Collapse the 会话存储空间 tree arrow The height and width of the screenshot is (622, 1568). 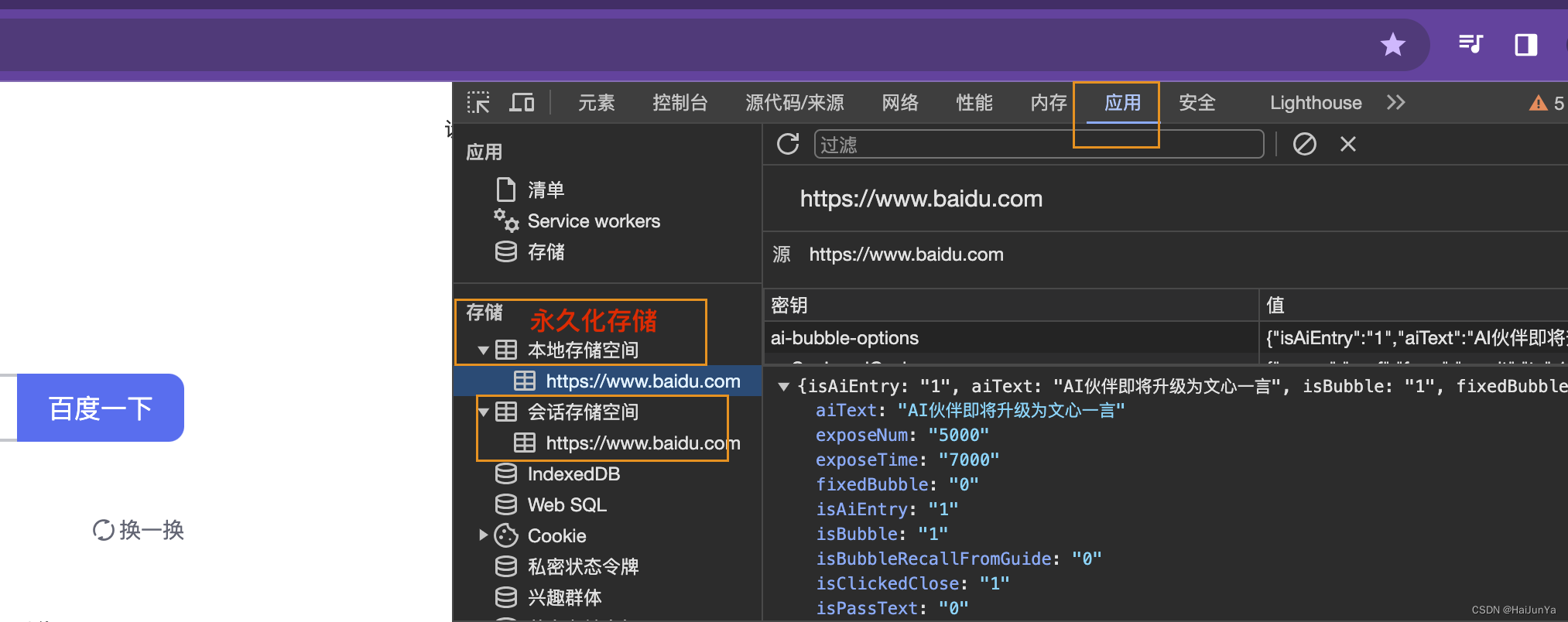(x=483, y=412)
